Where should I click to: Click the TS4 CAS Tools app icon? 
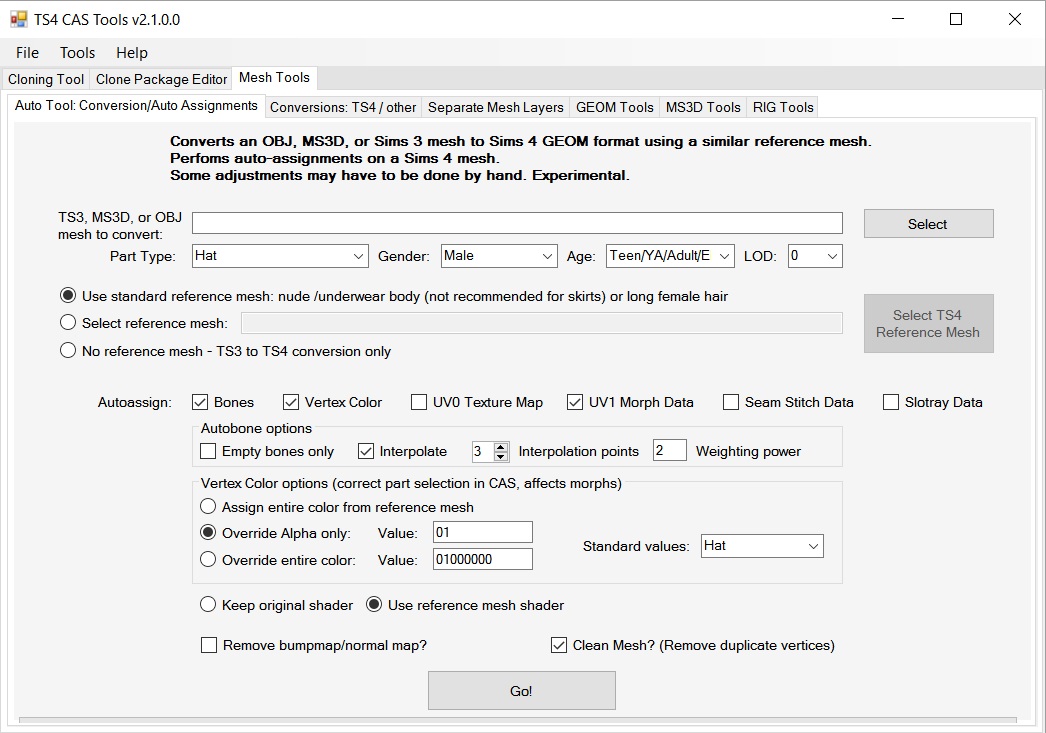point(18,19)
